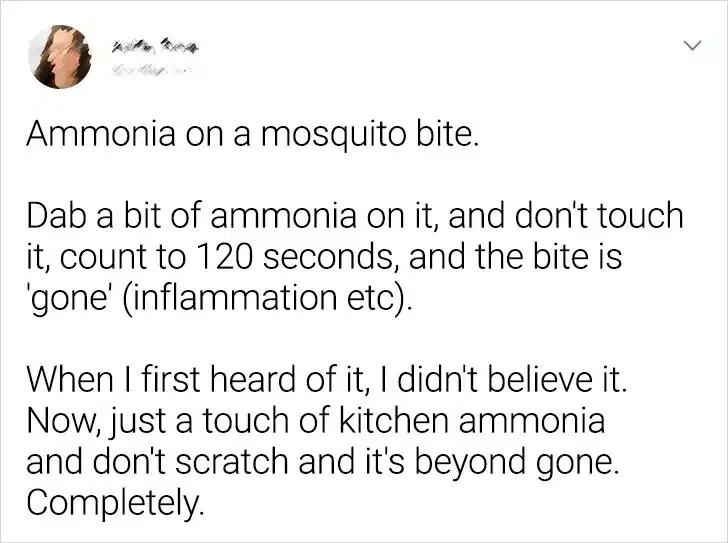Click the word "seconds," in the tweet
728x543 pixels.
(x=332, y=257)
